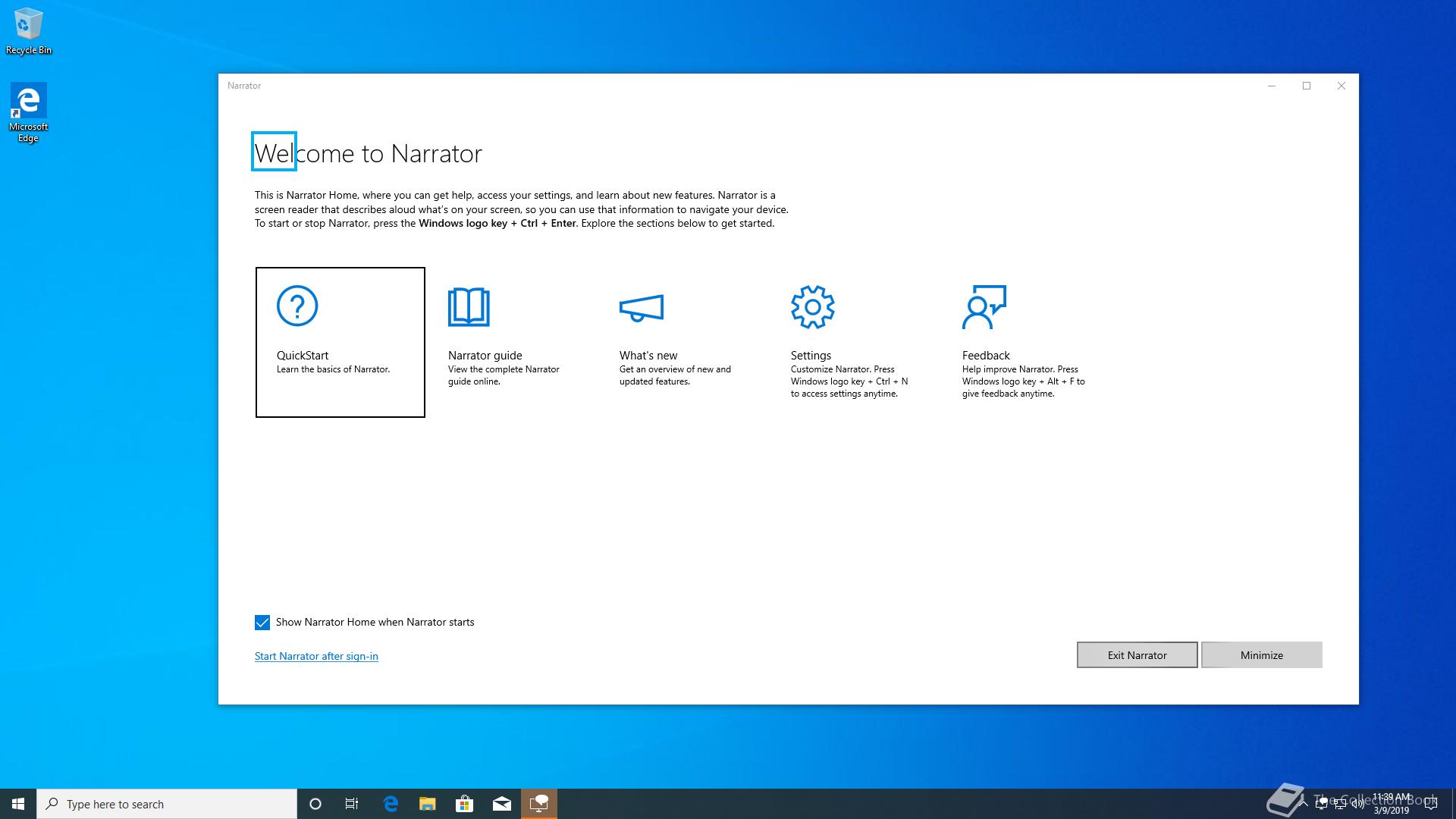Click the Narrator guide title
The image size is (1456, 819).
click(485, 355)
